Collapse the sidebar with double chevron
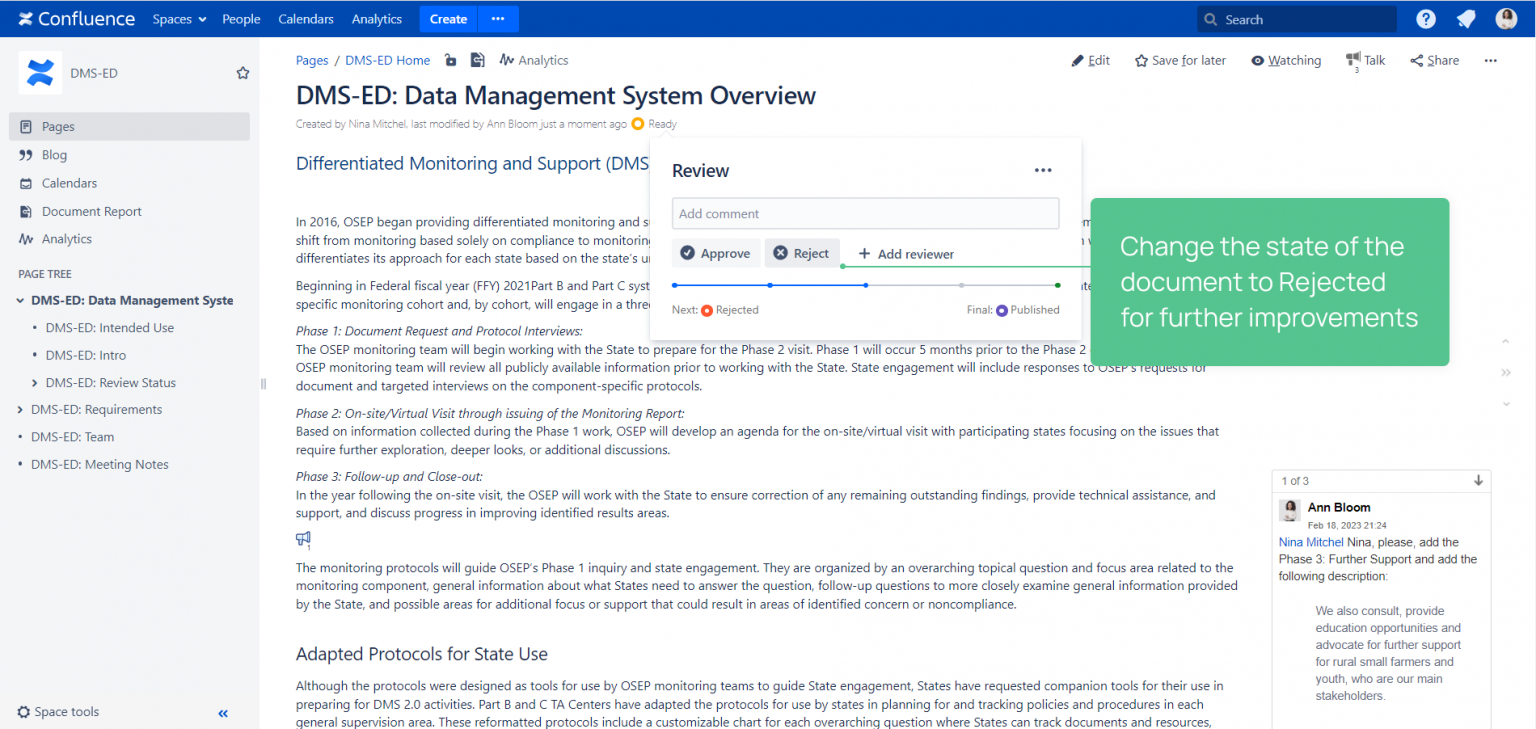 coord(223,713)
